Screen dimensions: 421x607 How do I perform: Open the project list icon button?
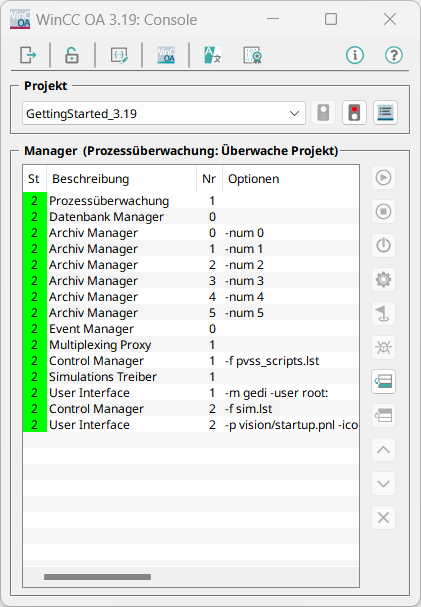(385, 113)
